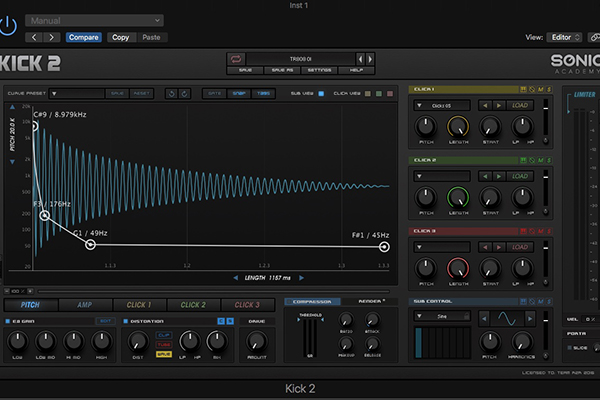Viewport: 600px width, 400px height.
Task: Click the green Click View swatch
Action: (x=379, y=93)
